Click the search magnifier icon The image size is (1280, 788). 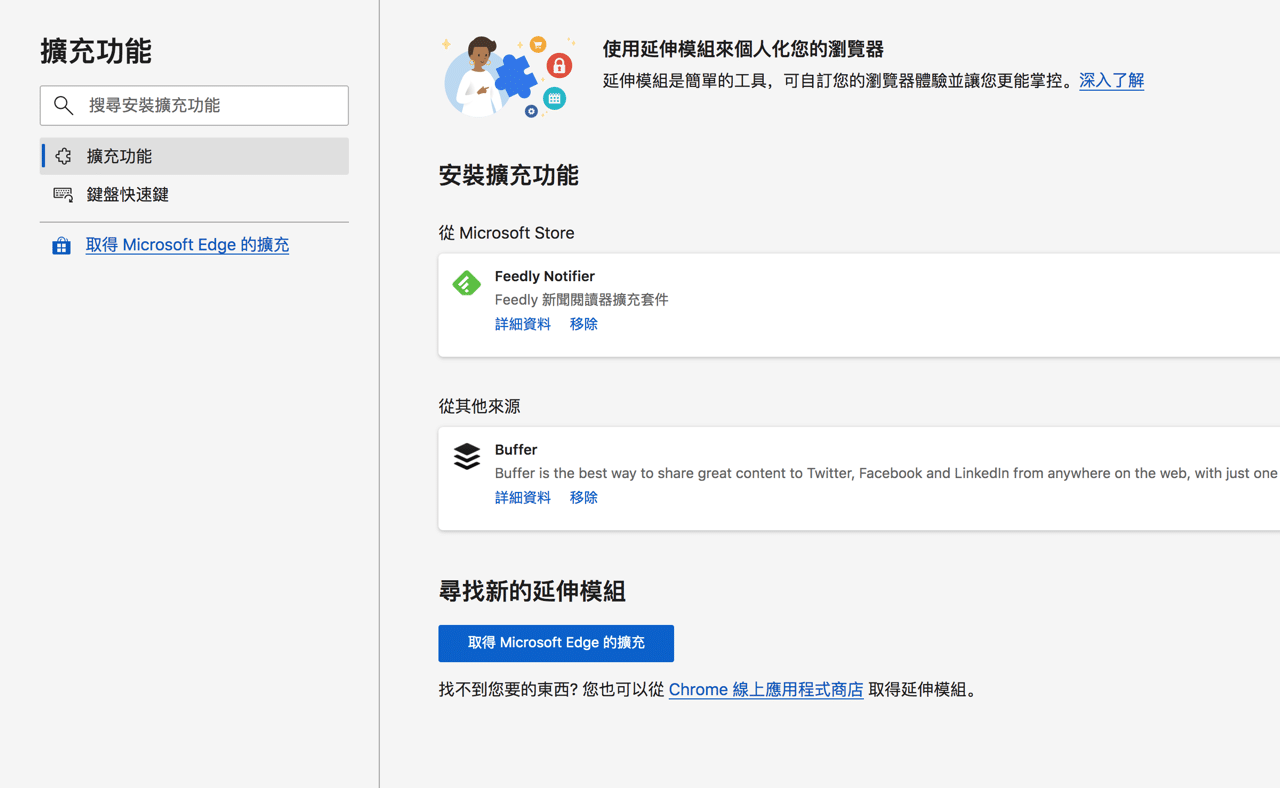coord(64,105)
